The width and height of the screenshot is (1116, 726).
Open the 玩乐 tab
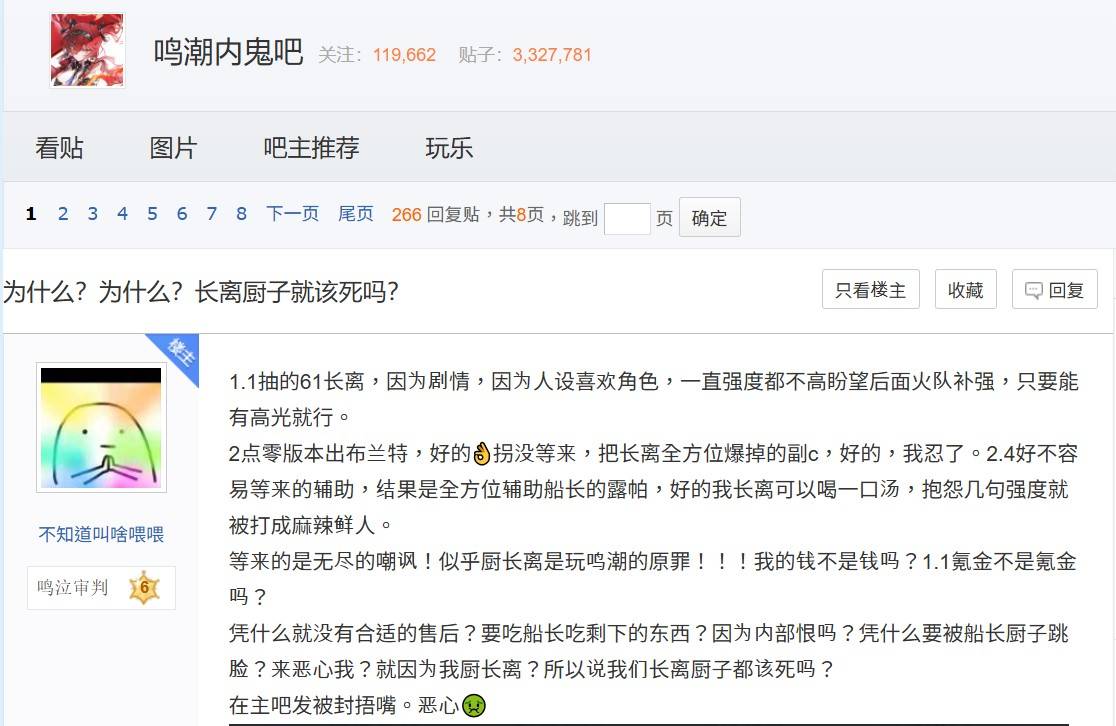(x=448, y=148)
